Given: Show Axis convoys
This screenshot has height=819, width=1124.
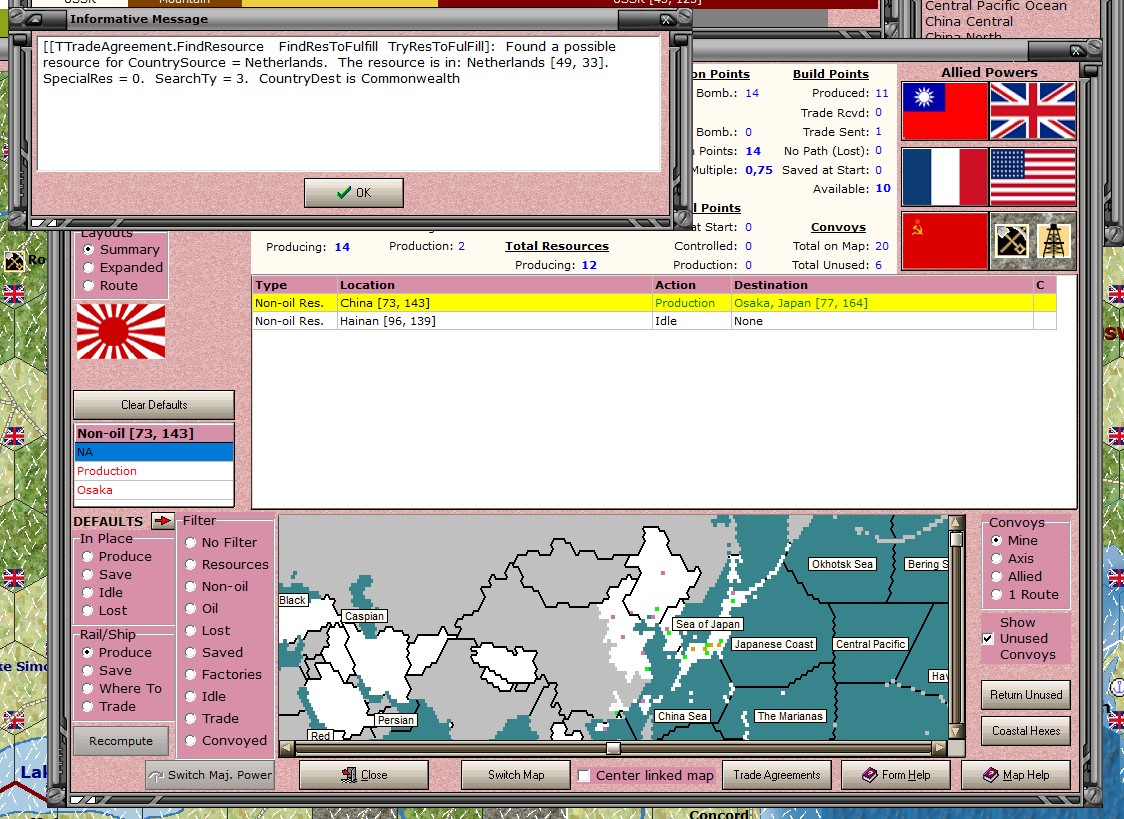Looking at the screenshot, I should 996,559.
